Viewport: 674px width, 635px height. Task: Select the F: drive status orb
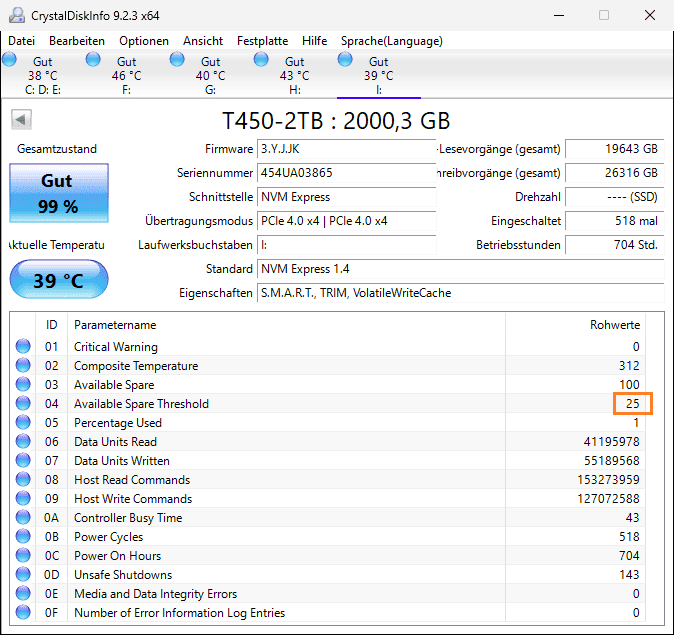point(94,60)
